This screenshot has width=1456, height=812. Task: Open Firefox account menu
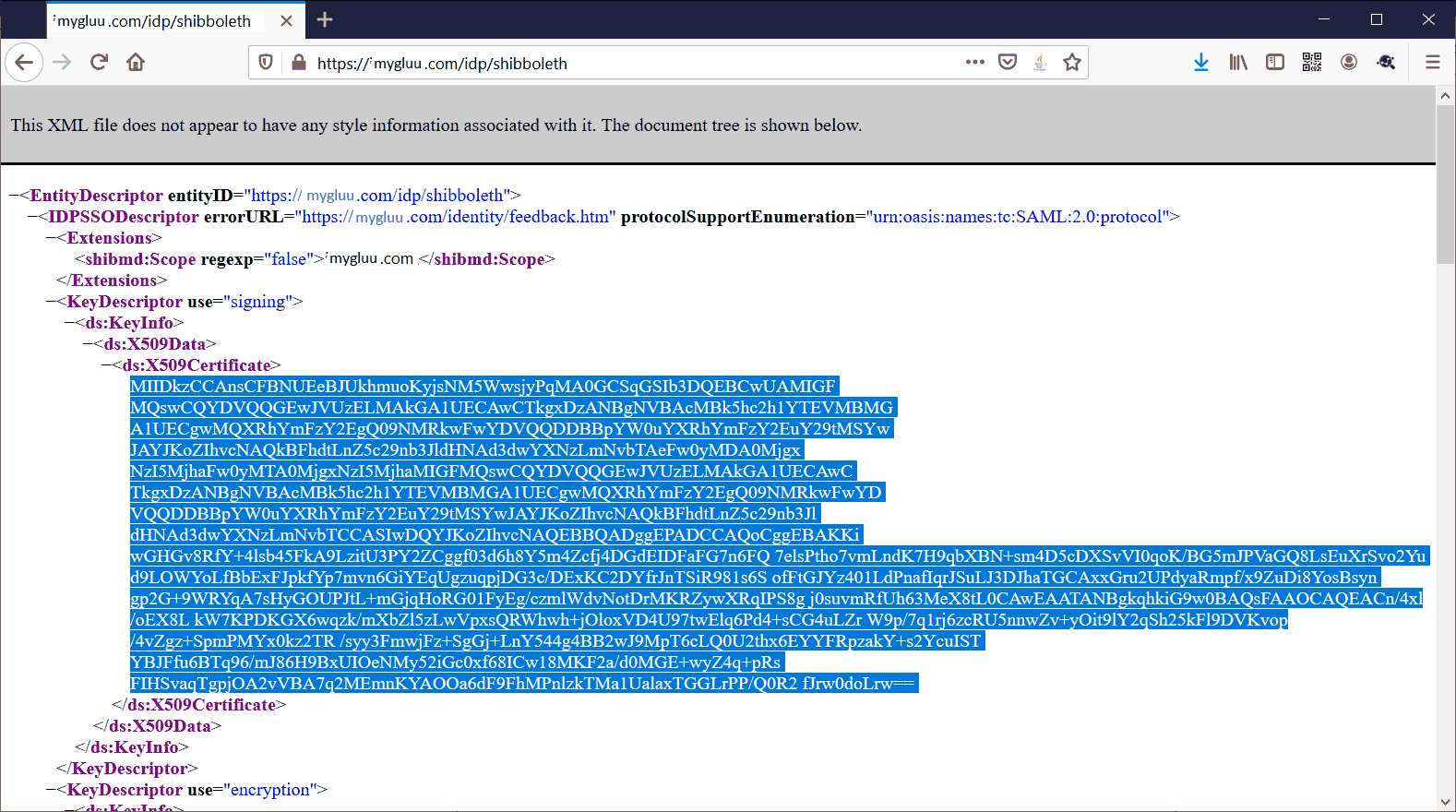pos(1349,63)
